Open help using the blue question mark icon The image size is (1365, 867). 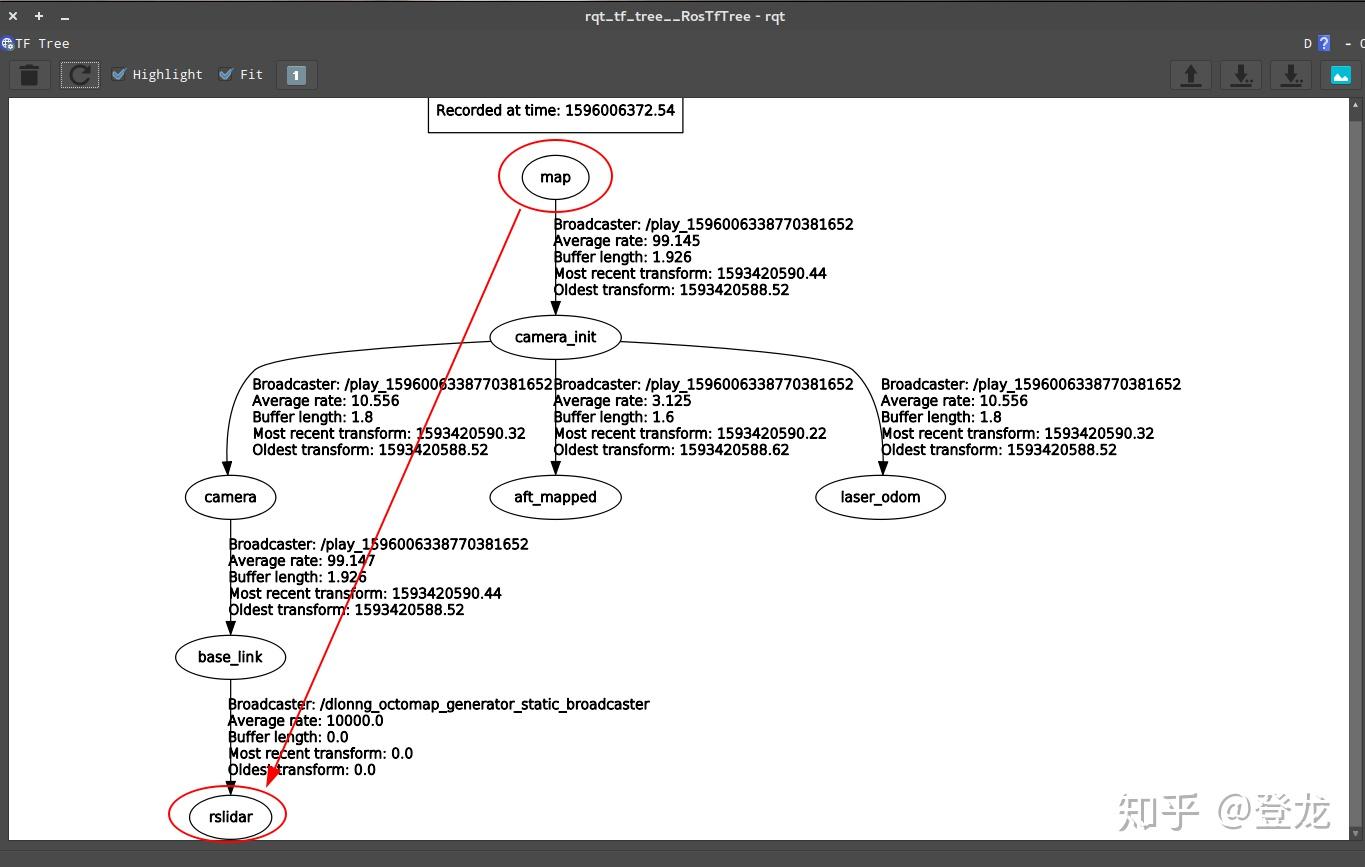click(x=1322, y=43)
